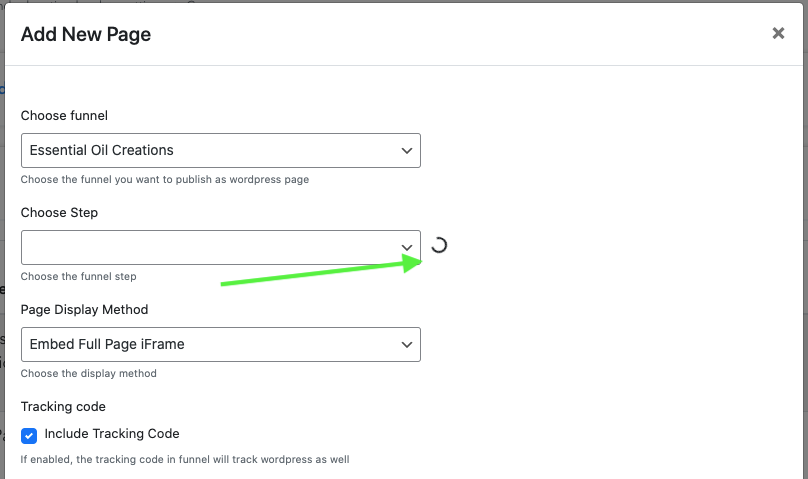The height and width of the screenshot is (479, 808).
Task: Click the Choose Step field label
Action: tap(59, 213)
